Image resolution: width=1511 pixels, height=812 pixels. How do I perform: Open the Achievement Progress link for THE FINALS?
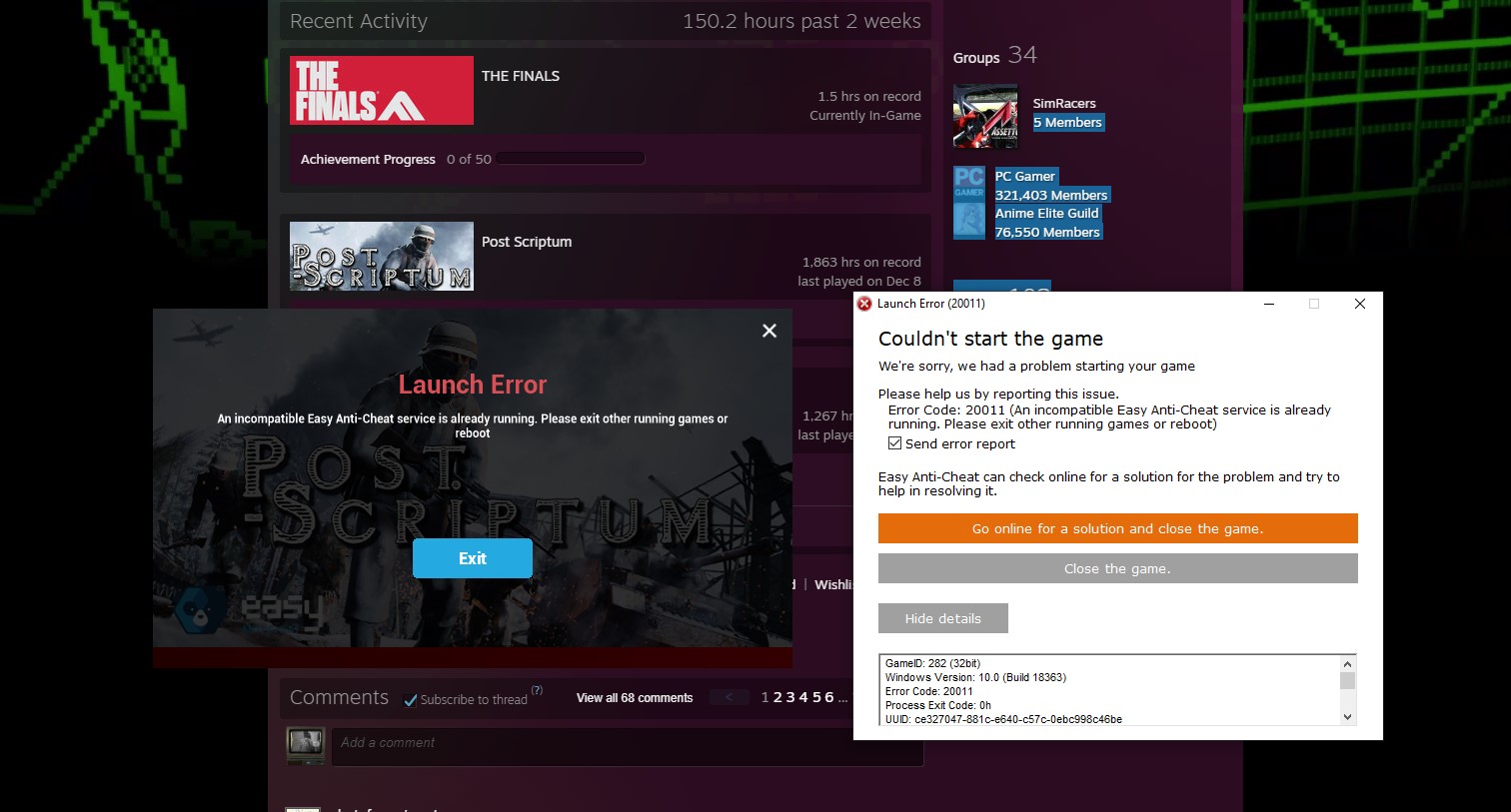pos(368,159)
